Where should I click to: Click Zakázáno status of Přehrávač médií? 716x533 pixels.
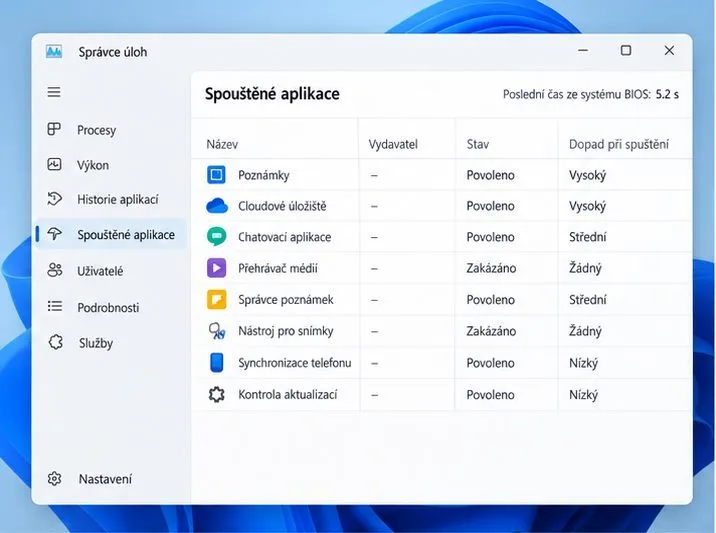click(x=491, y=268)
